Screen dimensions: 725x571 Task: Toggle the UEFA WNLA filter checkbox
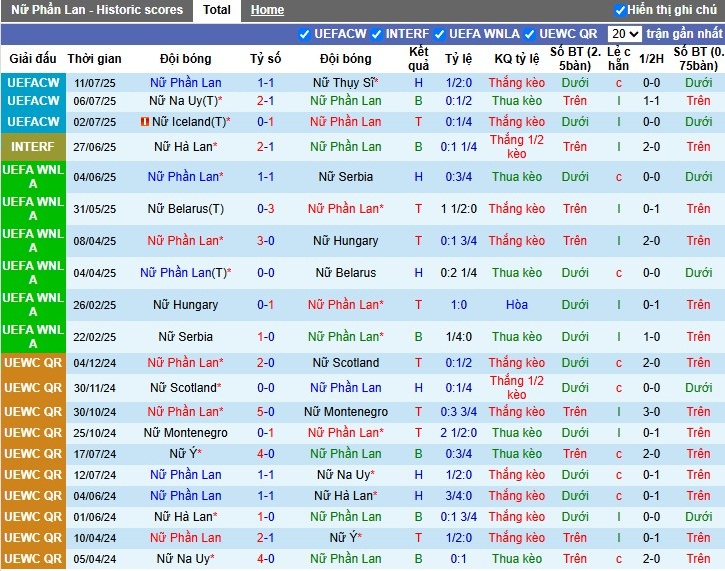pyautogui.click(x=440, y=34)
